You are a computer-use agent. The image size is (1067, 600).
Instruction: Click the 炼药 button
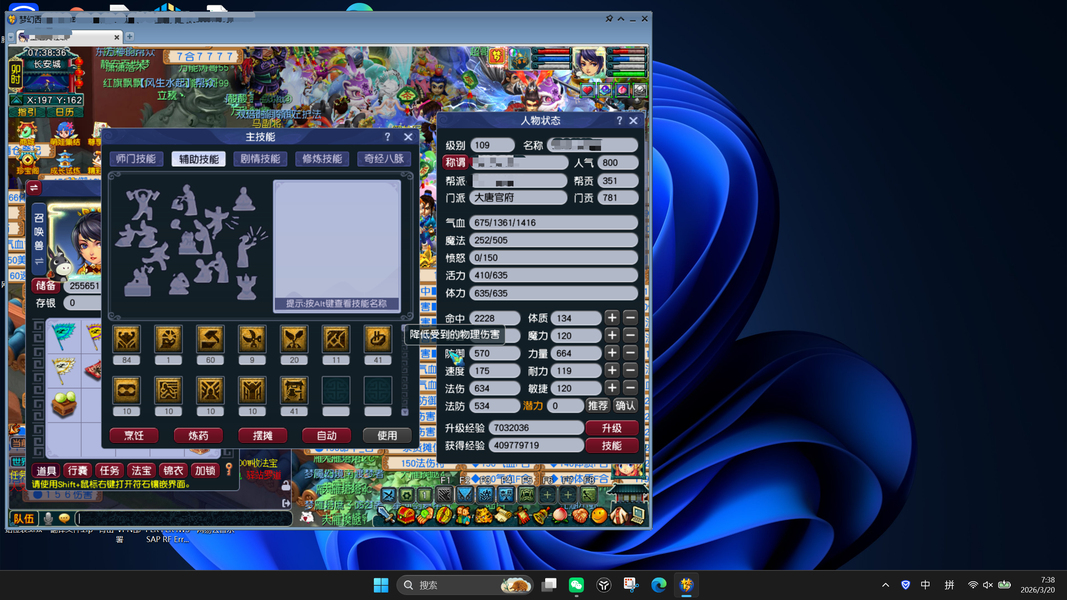pos(198,435)
